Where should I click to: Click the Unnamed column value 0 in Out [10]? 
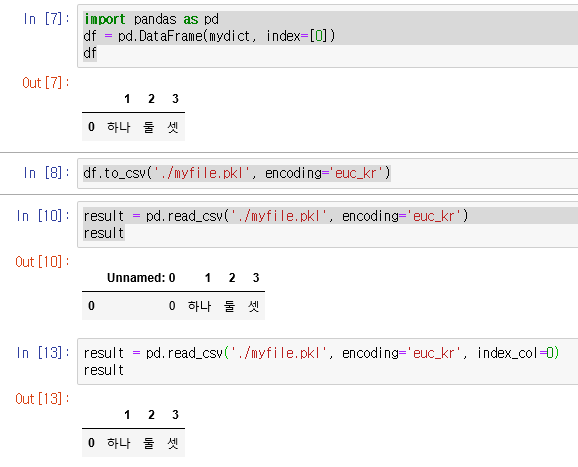pos(172,306)
